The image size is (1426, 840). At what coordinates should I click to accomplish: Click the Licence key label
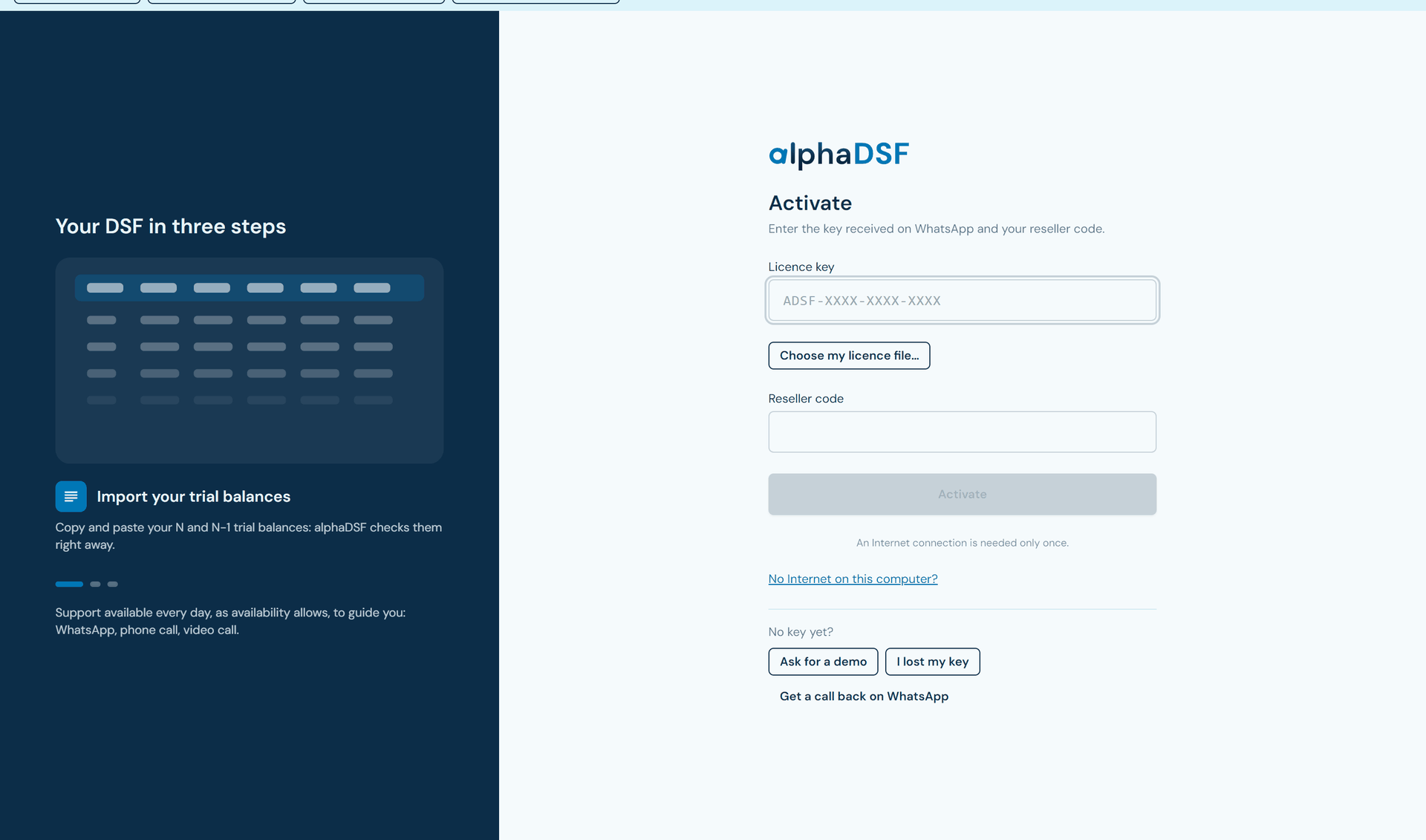pyautogui.click(x=801, y=267)
